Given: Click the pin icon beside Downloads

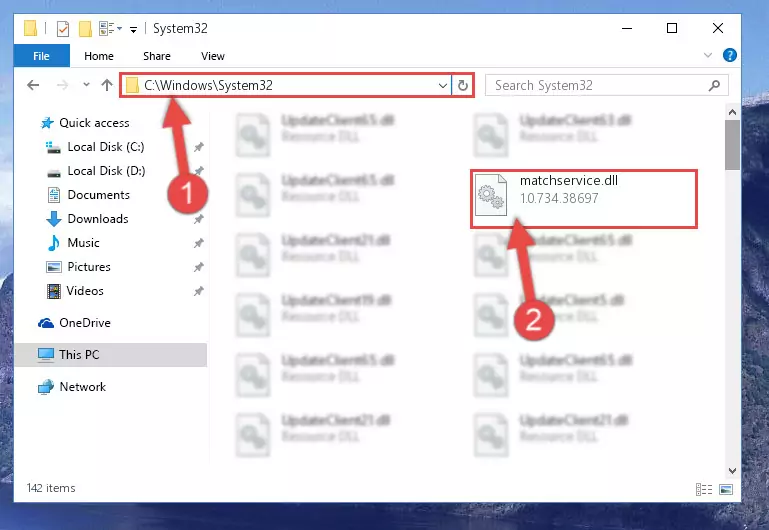Looking at the screenshot, I should 199,219.
